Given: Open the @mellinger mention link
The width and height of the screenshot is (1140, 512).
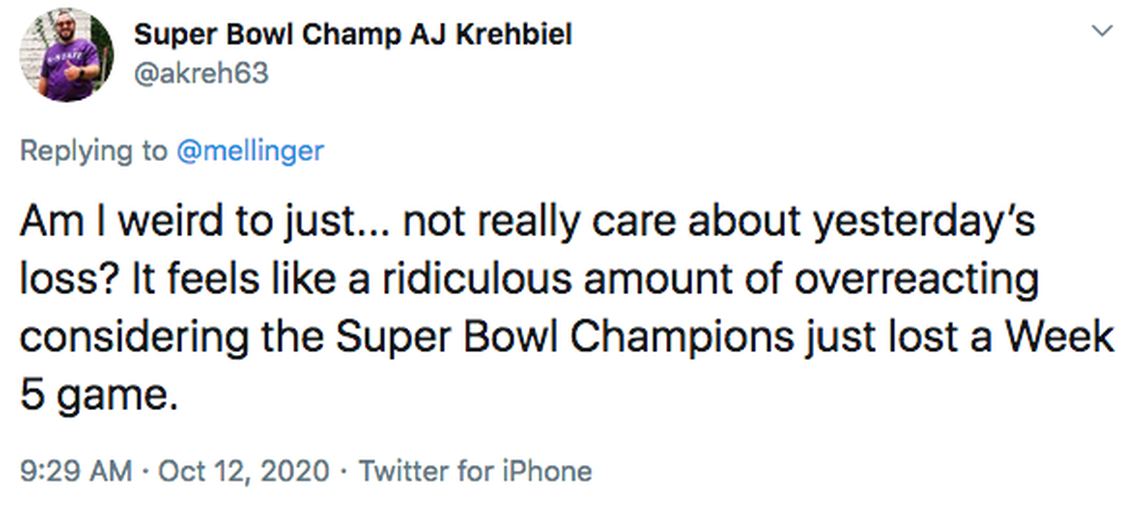Looking at the screenshot, I should (x=250, y=151).
